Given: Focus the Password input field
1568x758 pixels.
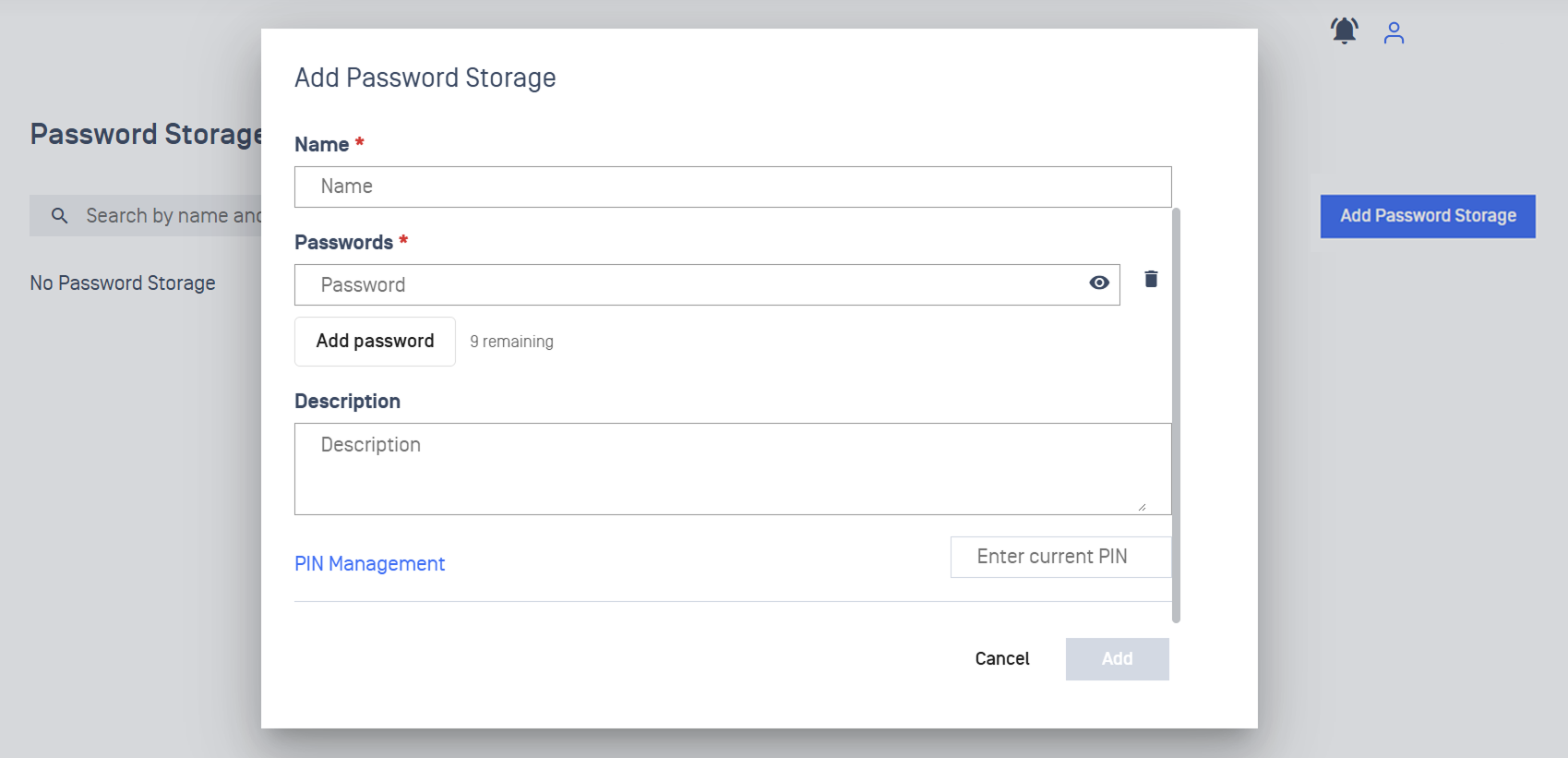Looking at the screenshot, I should [x=707, y=284].
